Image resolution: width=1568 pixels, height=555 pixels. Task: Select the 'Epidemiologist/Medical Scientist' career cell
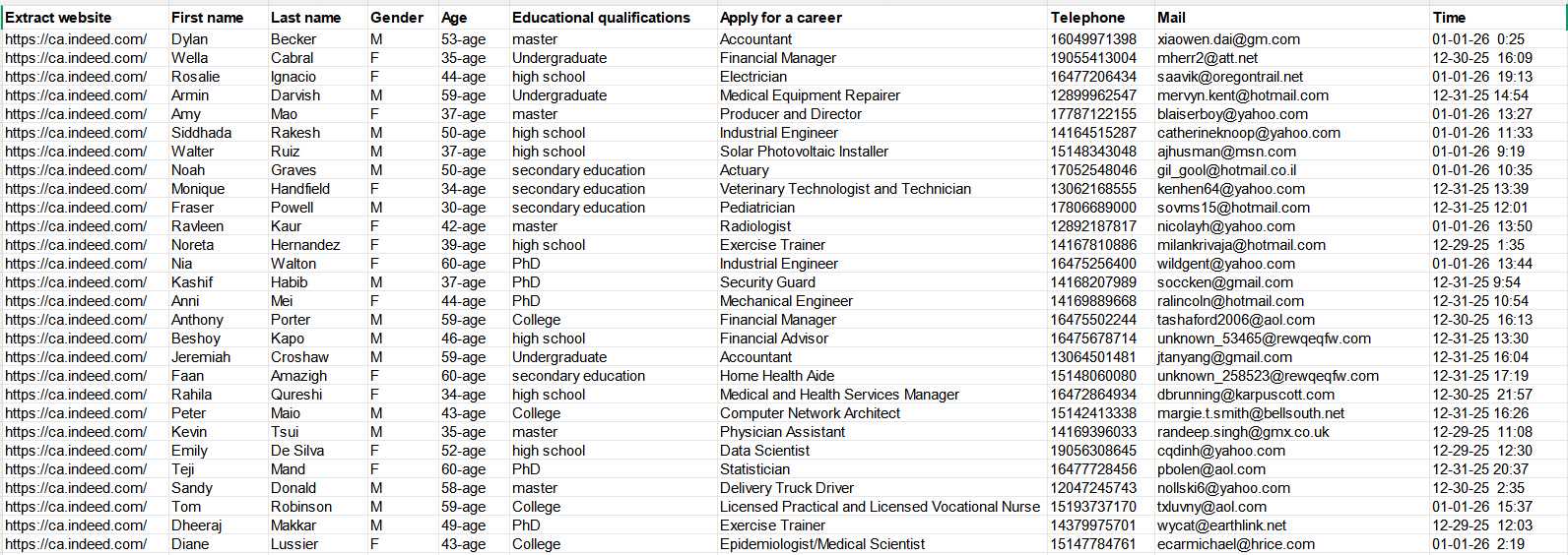tap(822, 544)
